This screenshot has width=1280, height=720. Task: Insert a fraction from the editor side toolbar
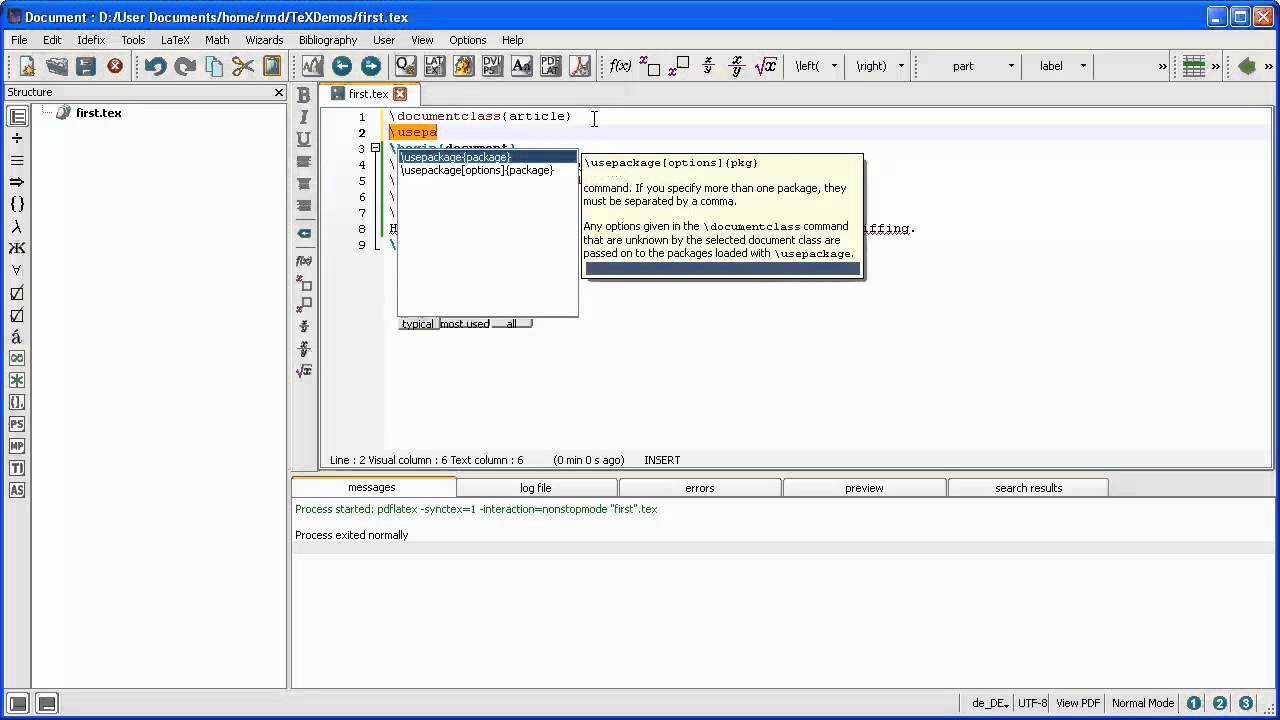(304, 327)
